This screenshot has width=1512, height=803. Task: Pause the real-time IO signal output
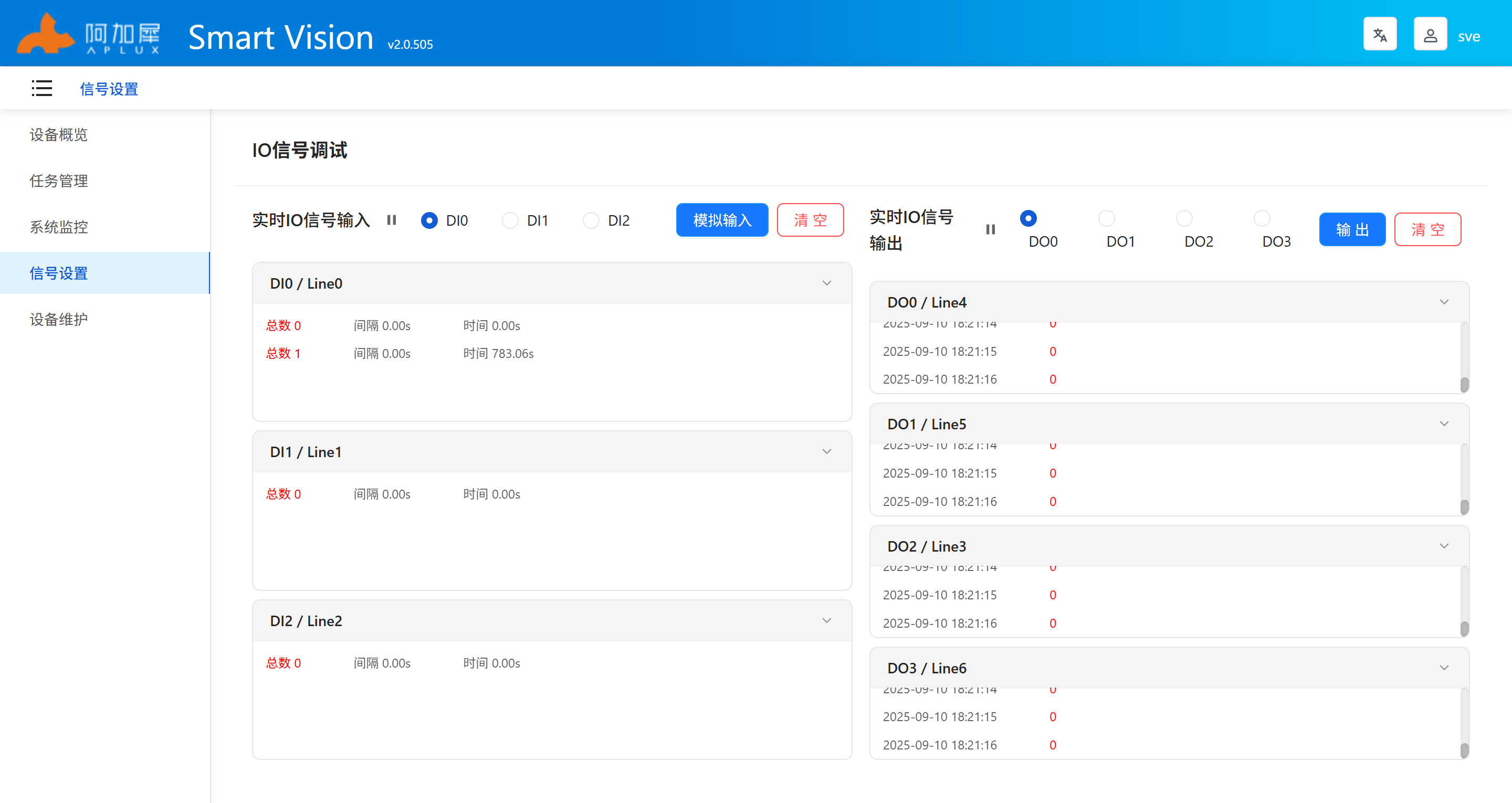(990, 229)
